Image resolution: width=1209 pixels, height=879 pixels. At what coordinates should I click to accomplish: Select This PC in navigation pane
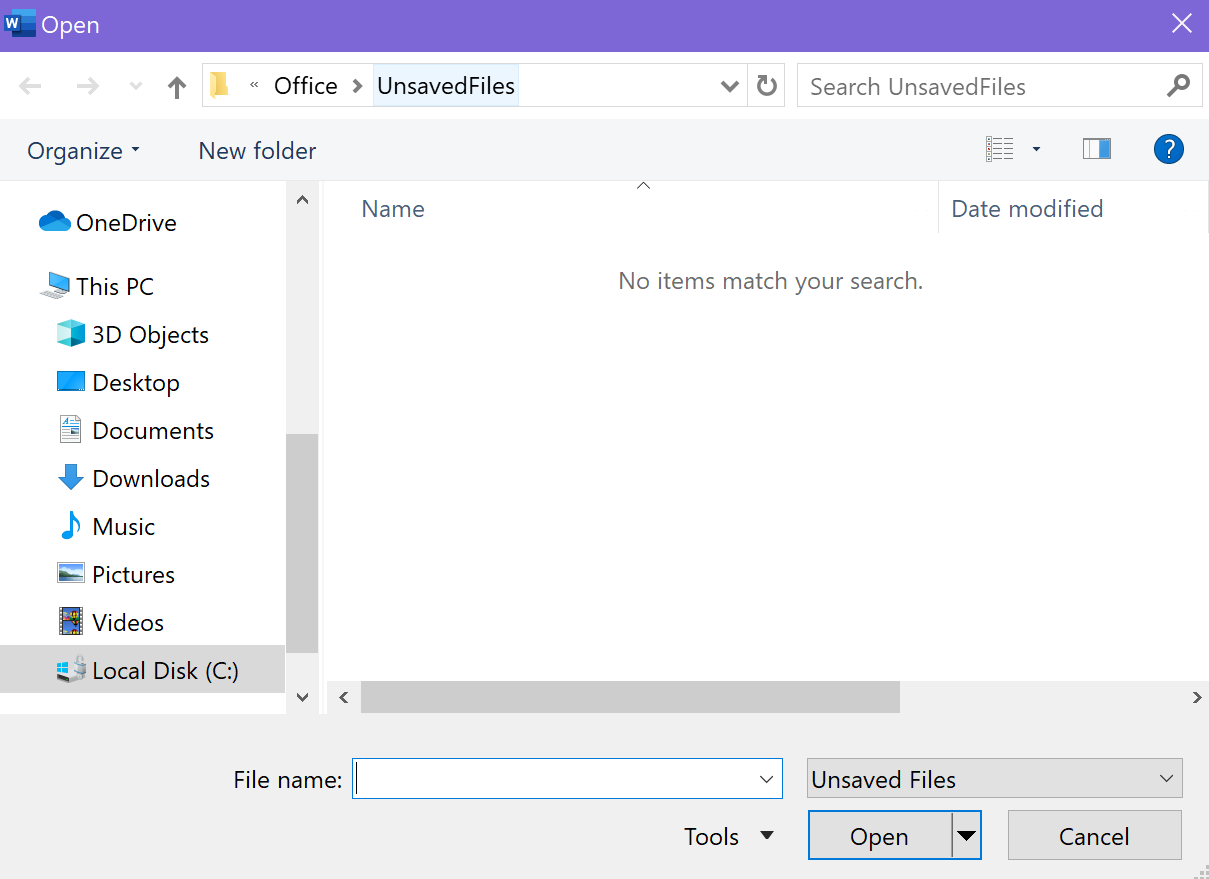click(97, 287)
